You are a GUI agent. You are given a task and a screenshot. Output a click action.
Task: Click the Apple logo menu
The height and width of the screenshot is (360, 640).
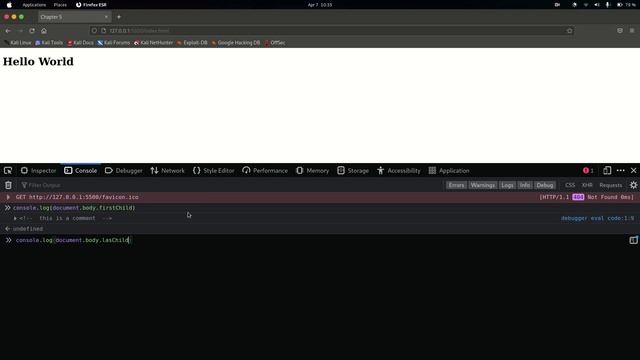[x=9, y=5]
